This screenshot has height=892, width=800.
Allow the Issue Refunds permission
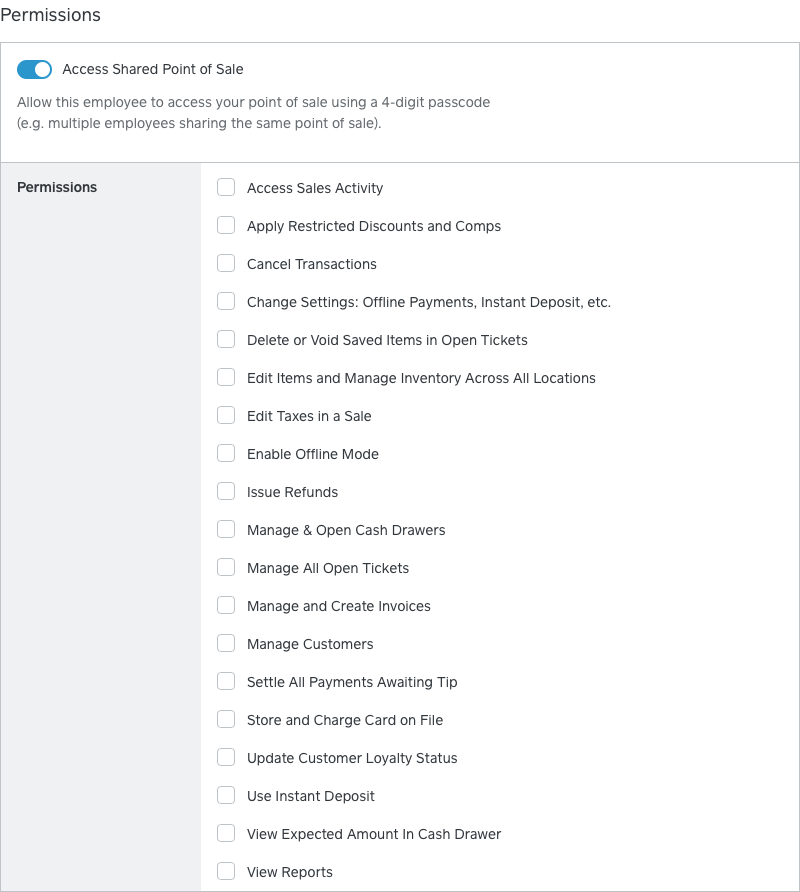(226, 491)
